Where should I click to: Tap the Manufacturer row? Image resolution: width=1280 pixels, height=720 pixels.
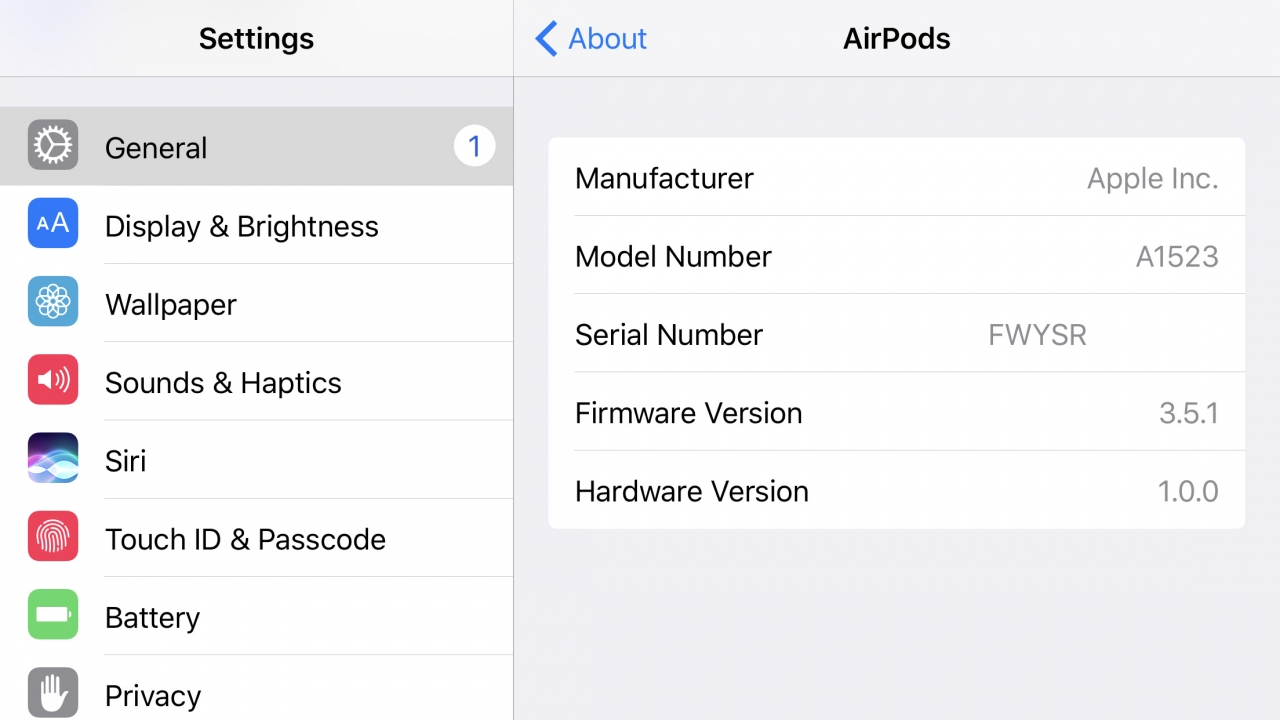896,178
